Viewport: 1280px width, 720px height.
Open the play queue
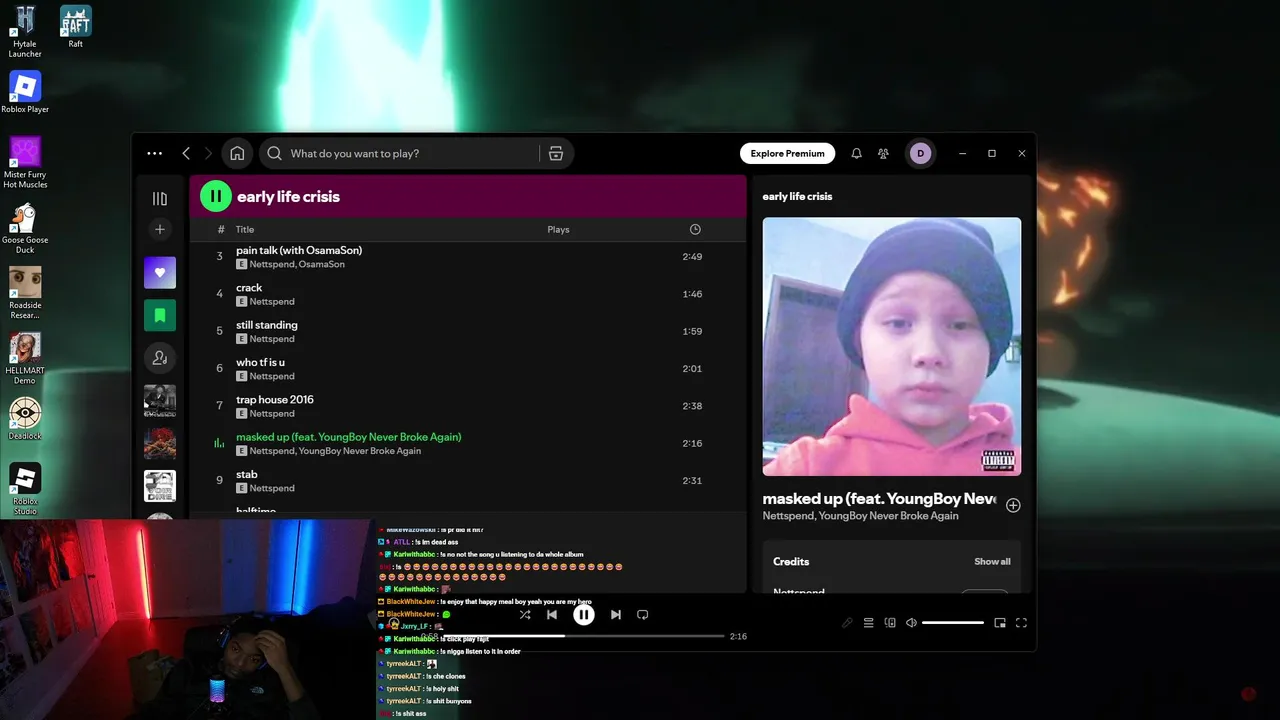coord(868,623)
